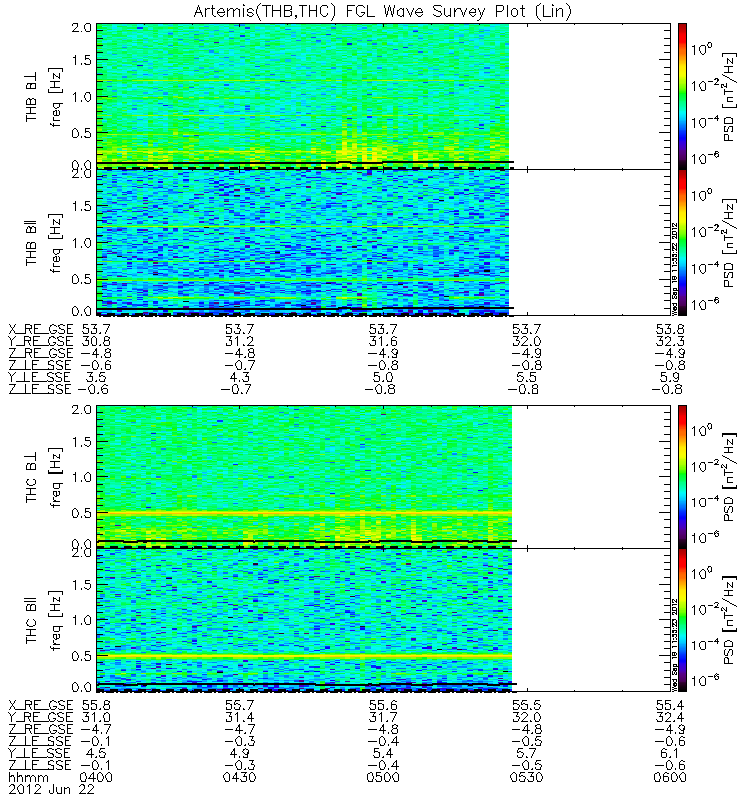Click the '0500' time tick label
Screen dimensions: 750x800
(x=383, y=778)
